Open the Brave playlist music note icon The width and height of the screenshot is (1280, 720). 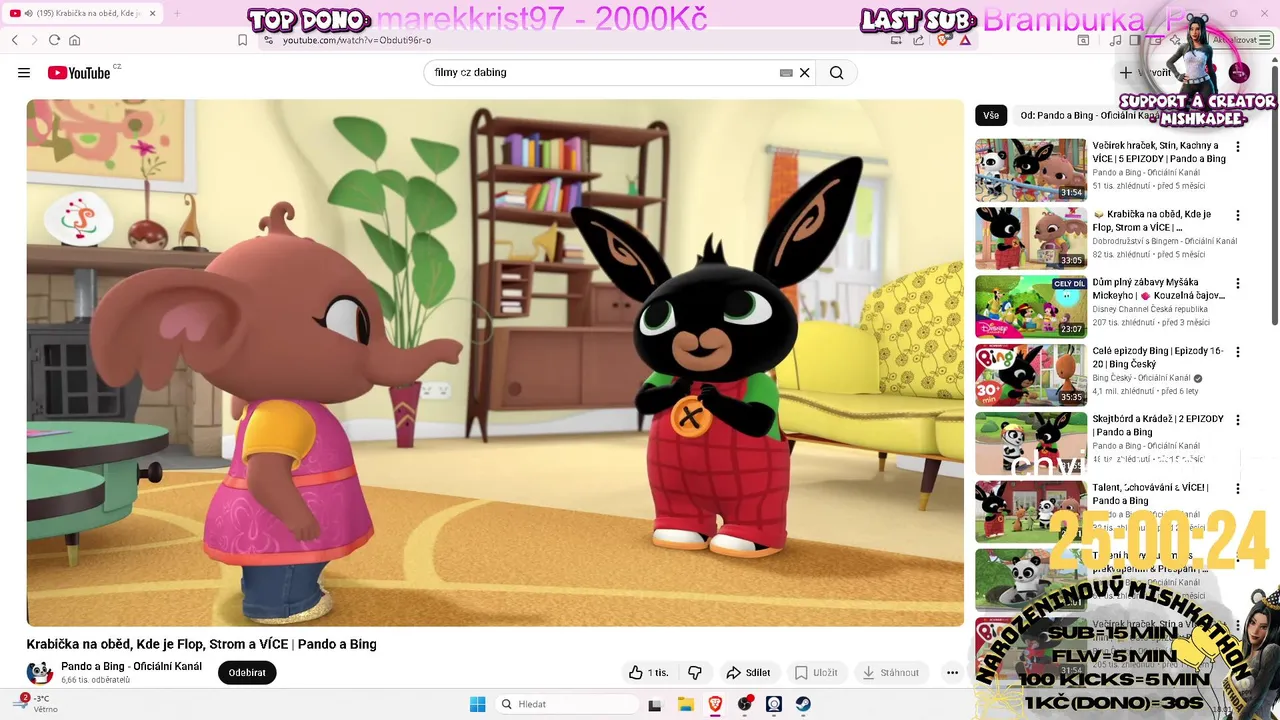pos(1115,40)
